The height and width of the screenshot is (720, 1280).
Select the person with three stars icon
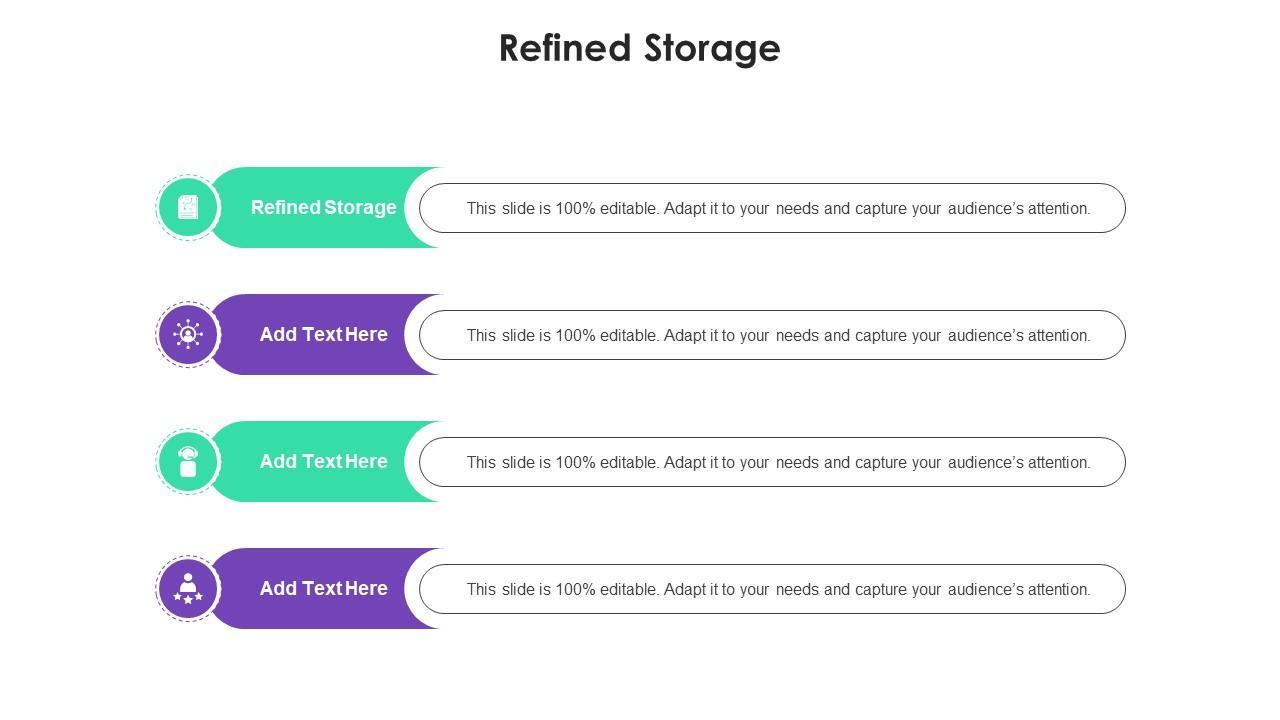(x=188, y=588)
